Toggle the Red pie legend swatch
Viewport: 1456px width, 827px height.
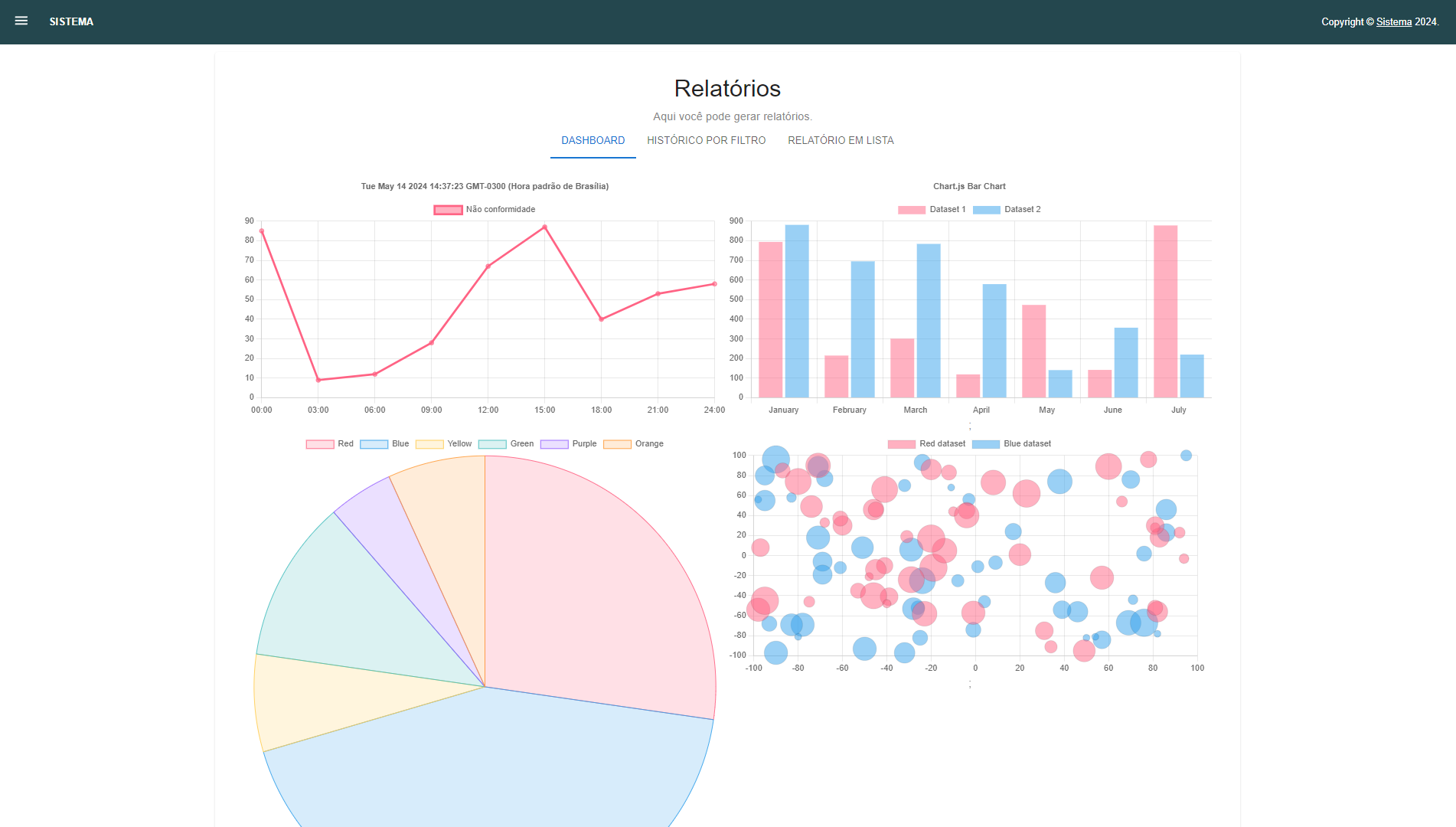coord(320,444)
